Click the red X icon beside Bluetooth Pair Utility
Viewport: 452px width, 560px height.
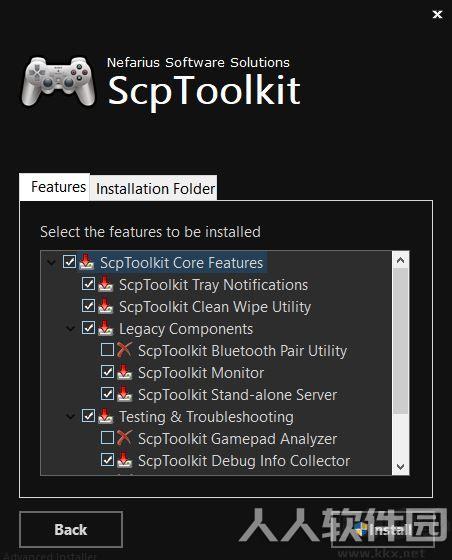(x=124, y=350)
